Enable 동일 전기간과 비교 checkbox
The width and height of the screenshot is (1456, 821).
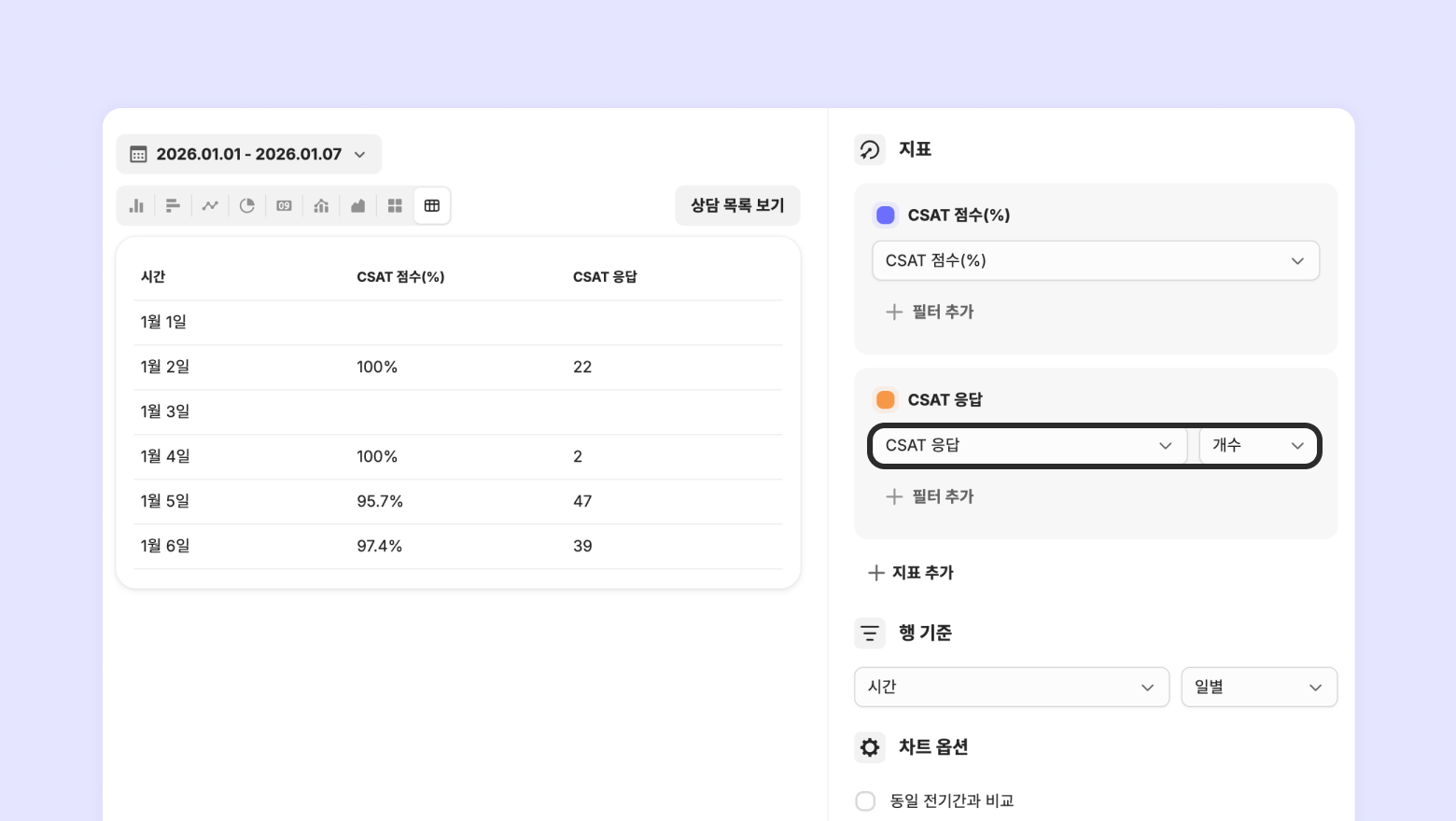(x=865, y=801)
